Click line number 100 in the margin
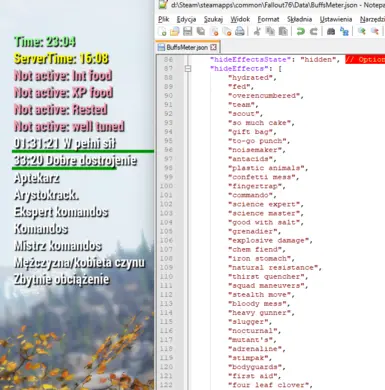Screen dimensions: 385x390 coord(166,186)
